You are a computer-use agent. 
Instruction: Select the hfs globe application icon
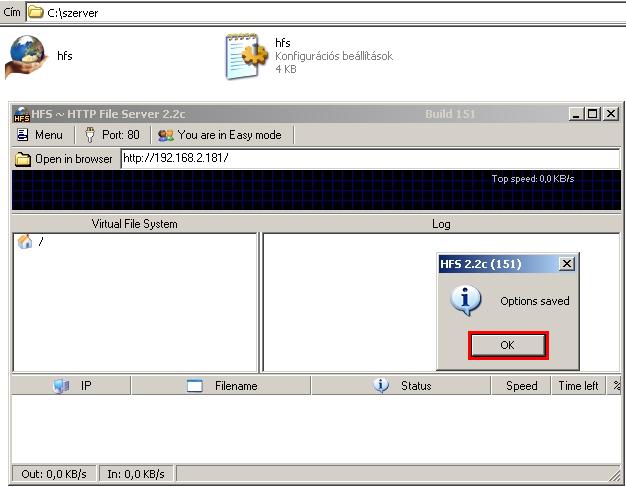click(26, 56)
